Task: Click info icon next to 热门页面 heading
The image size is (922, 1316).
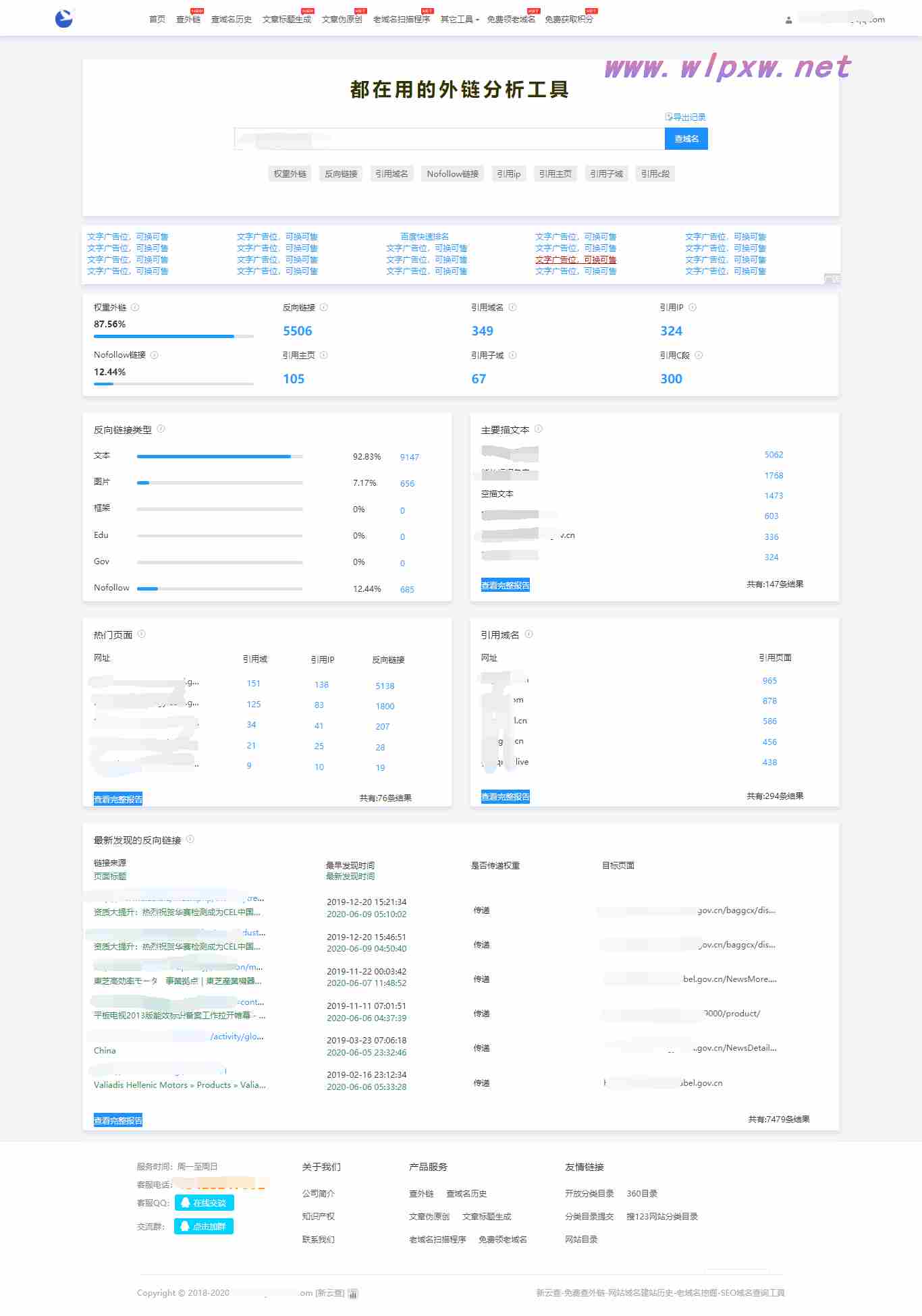Action: (142, 634)
